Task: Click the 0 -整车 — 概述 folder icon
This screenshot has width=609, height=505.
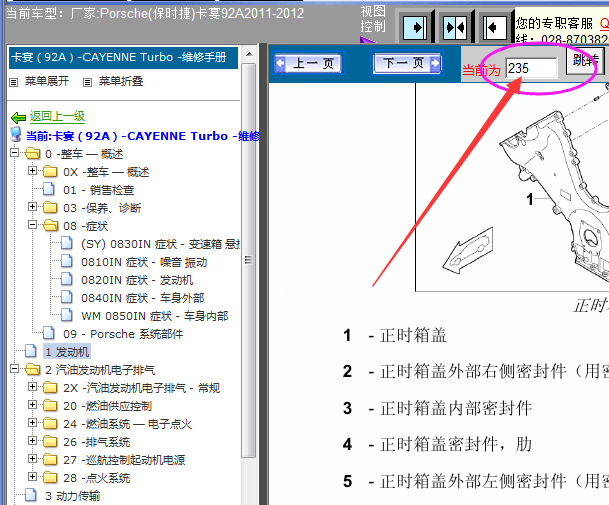Action: click(x=33, y=153)
